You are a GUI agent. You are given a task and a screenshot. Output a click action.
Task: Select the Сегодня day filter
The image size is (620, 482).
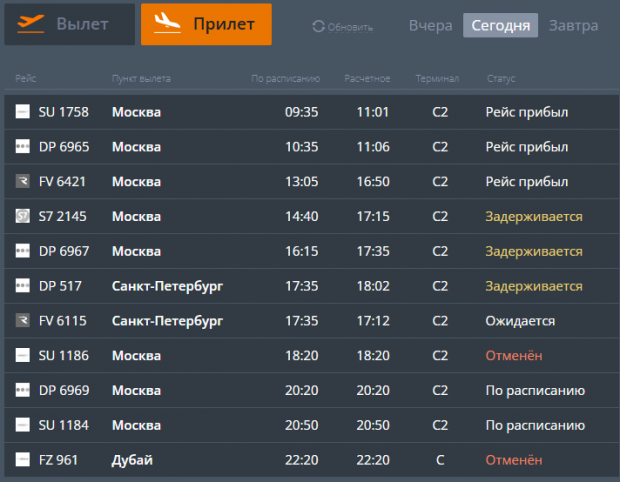click(500, 25)
